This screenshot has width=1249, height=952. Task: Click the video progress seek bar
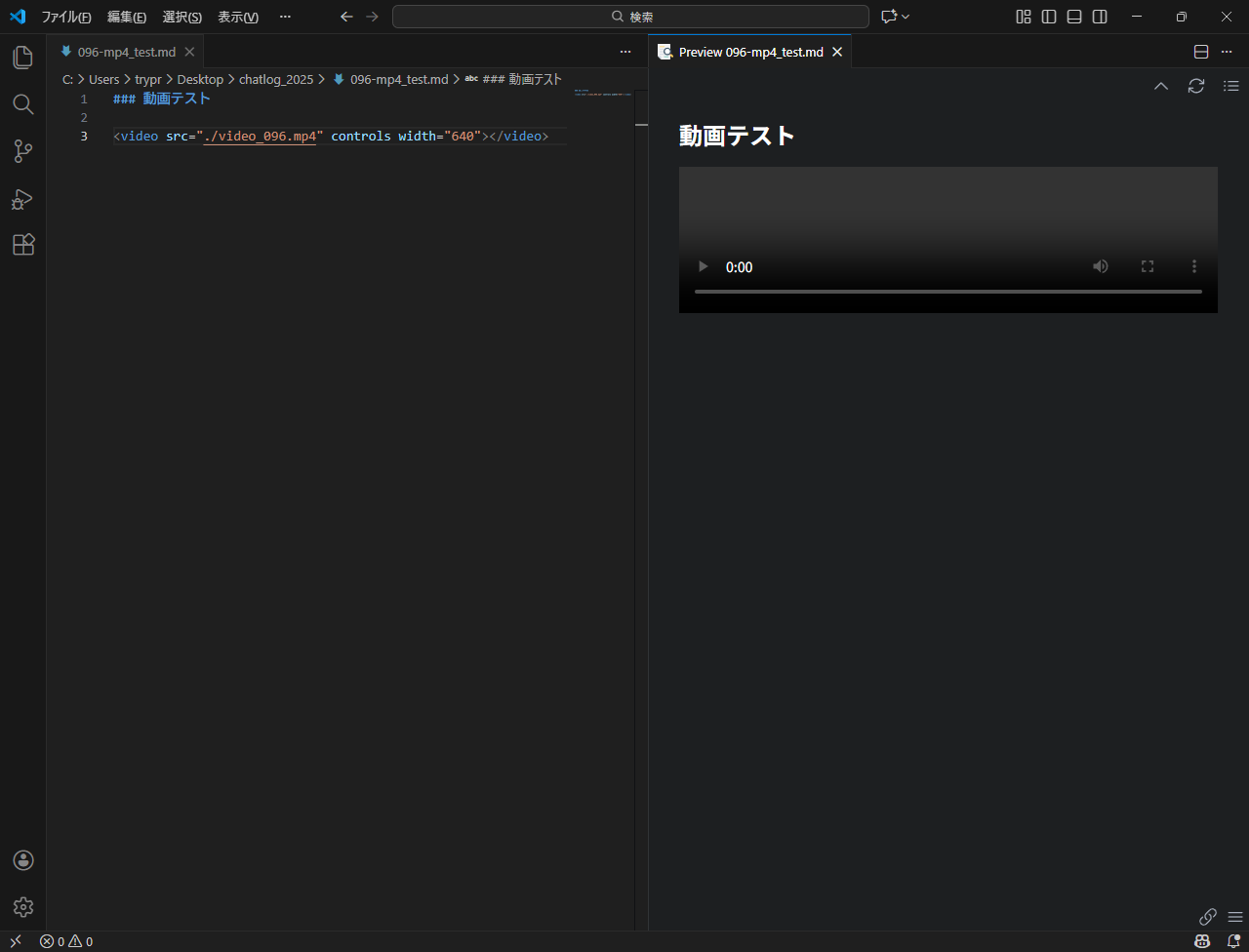(947, 292)
